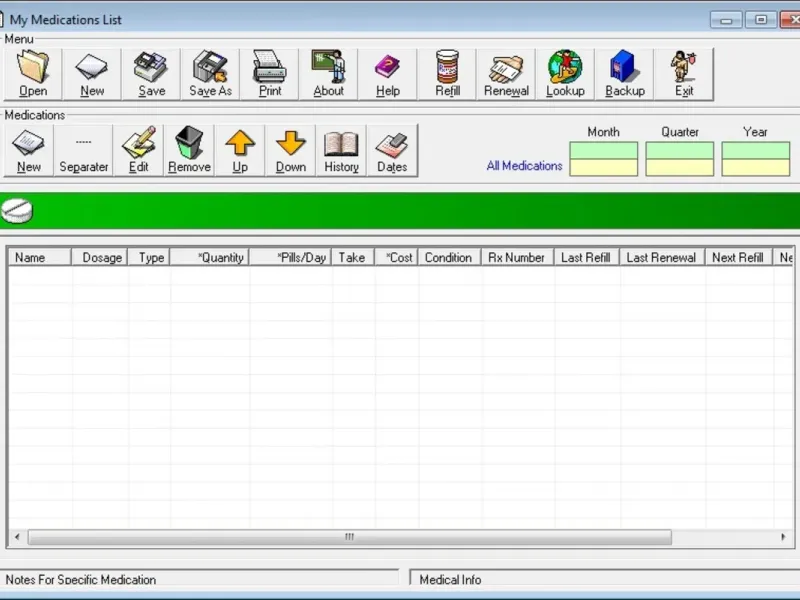
Task: Open the About dialog
Action: 329,74
